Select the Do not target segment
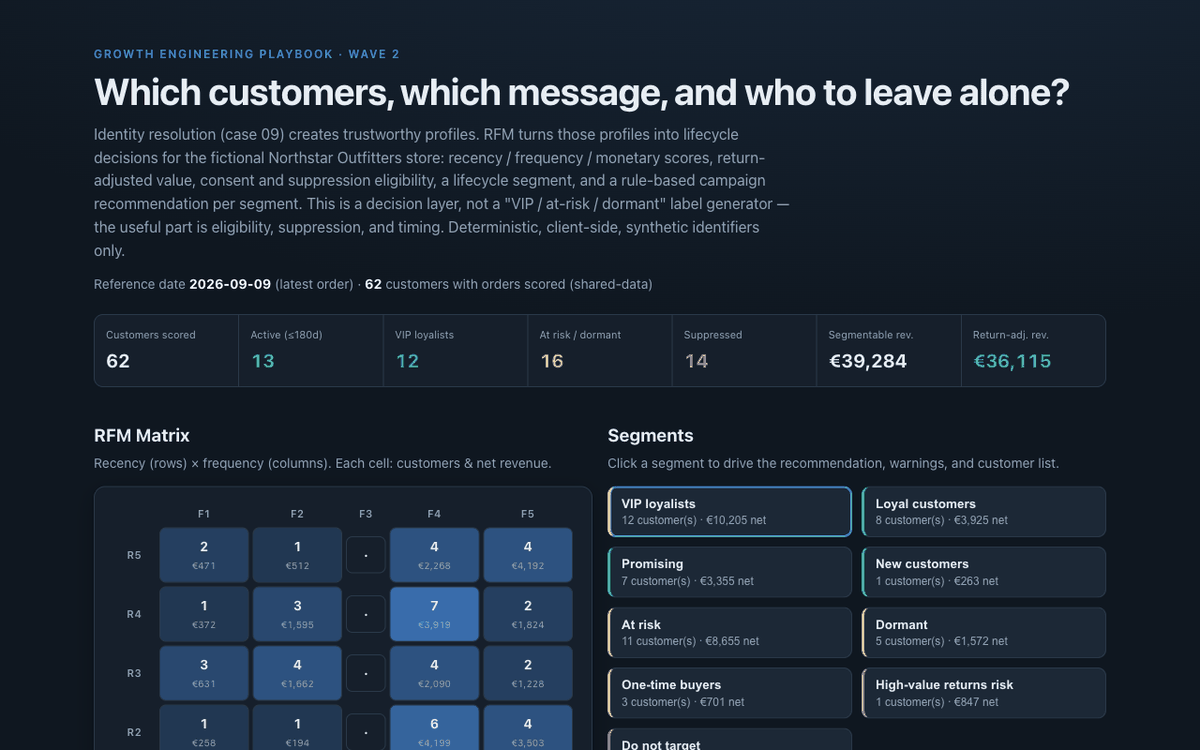The width and height of the screenshot is (1200, 750). pyautogui.click(x=730, y=740)
